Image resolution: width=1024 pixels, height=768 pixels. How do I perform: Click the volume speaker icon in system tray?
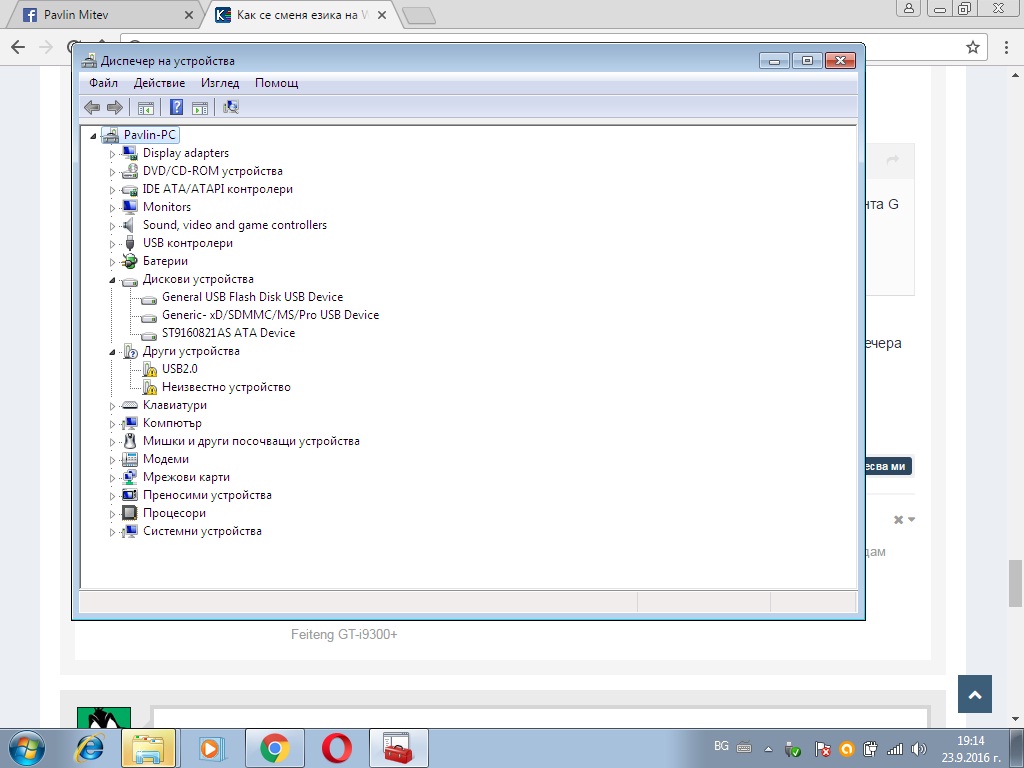pos(919,749)
